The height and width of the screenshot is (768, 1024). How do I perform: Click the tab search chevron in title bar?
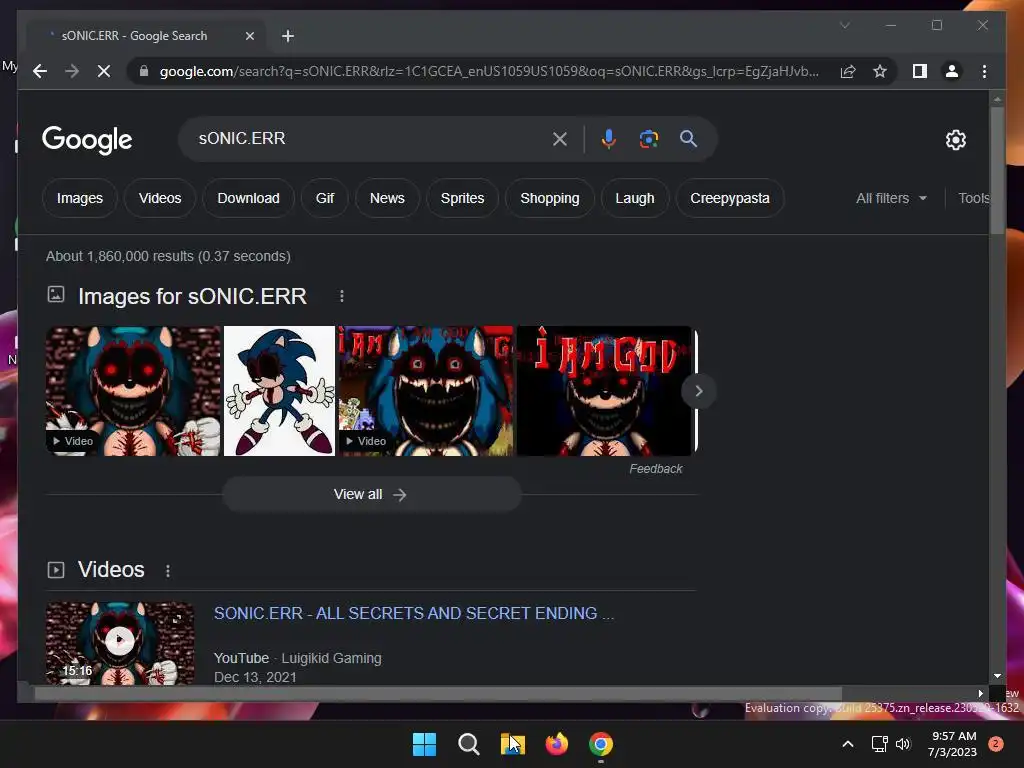pos(844,25)
